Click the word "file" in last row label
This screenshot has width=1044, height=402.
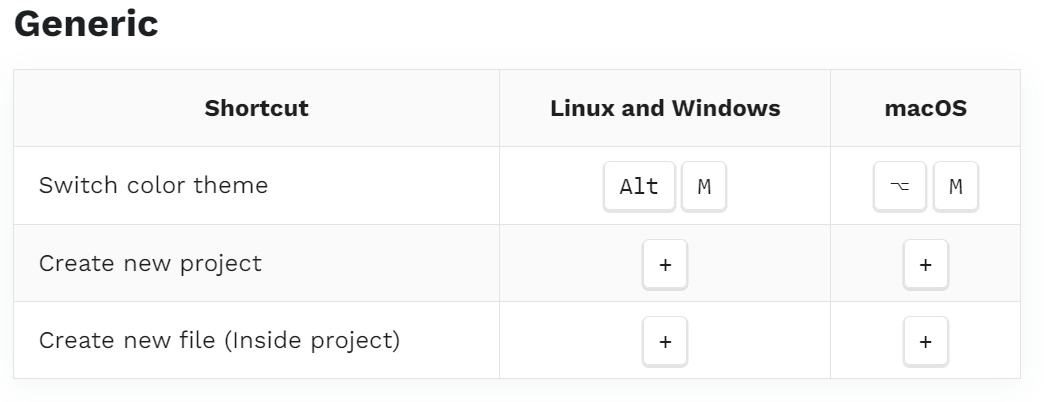[198, 340]
